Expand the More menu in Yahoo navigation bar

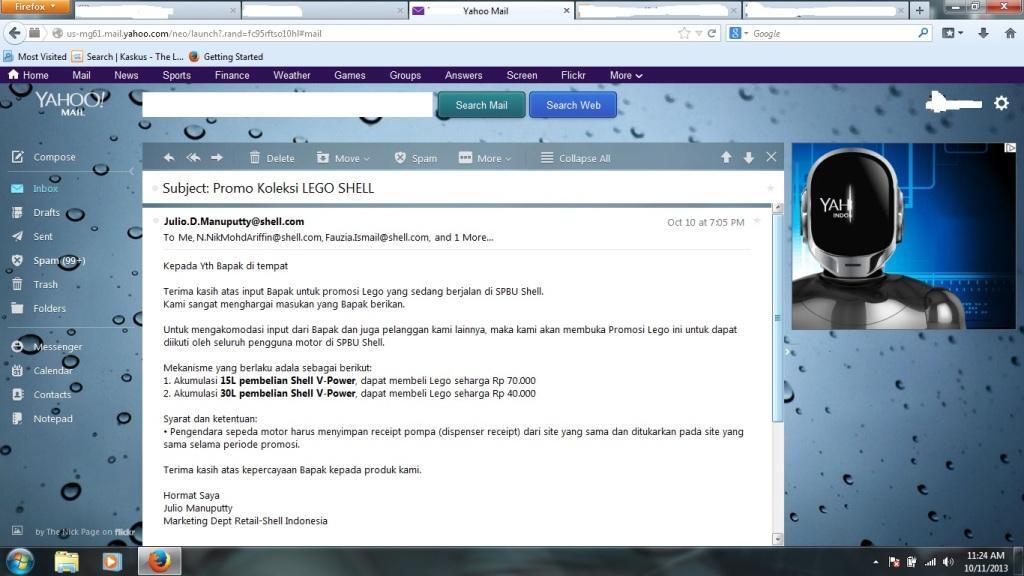626,75
